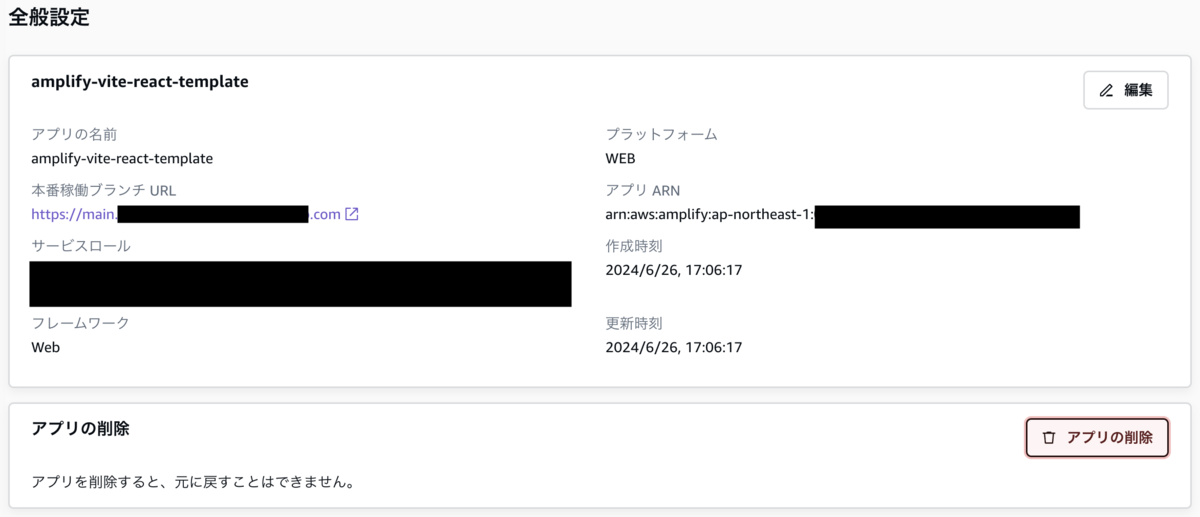Click the アプリの削除 delete button
Image resolution: width=1200 pixels, height=517 pixels.
coord(1097,437)
